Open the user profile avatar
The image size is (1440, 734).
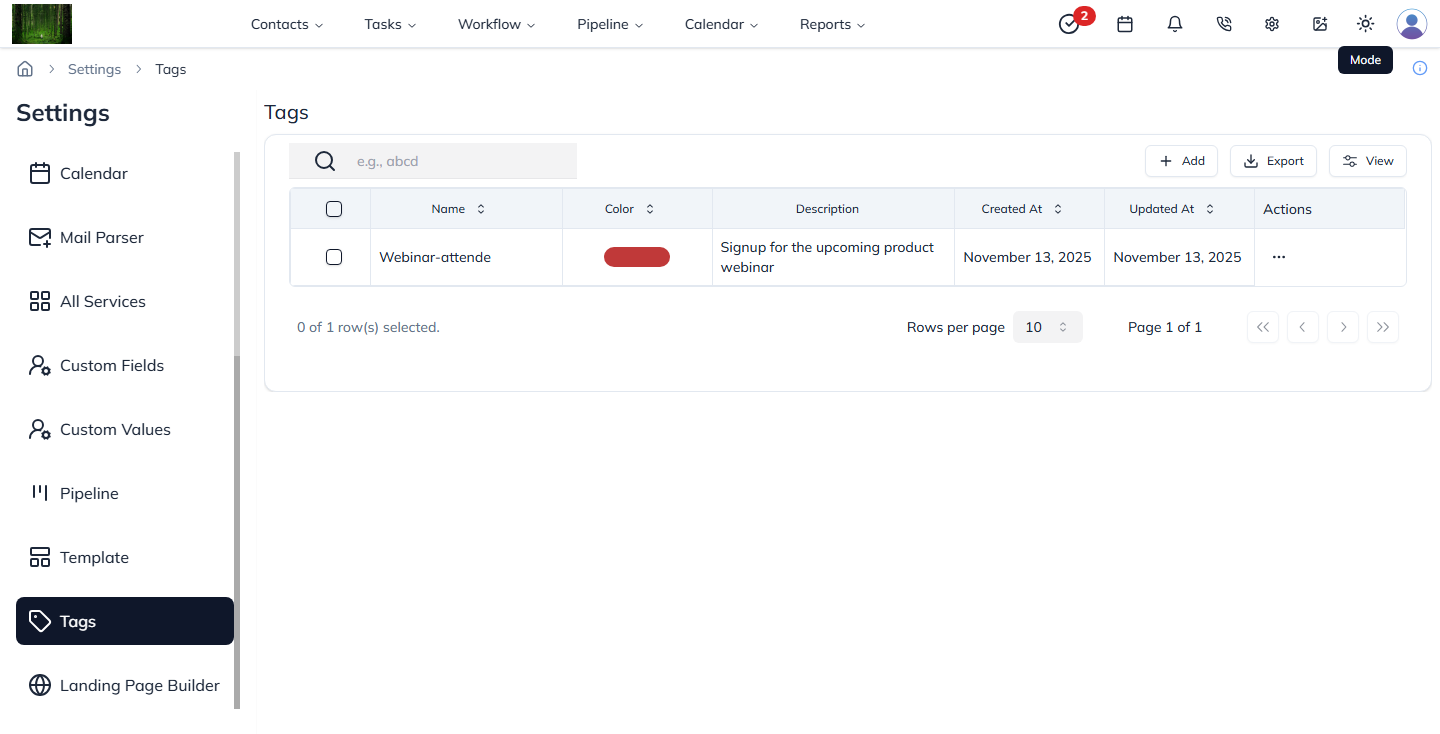1411,24
